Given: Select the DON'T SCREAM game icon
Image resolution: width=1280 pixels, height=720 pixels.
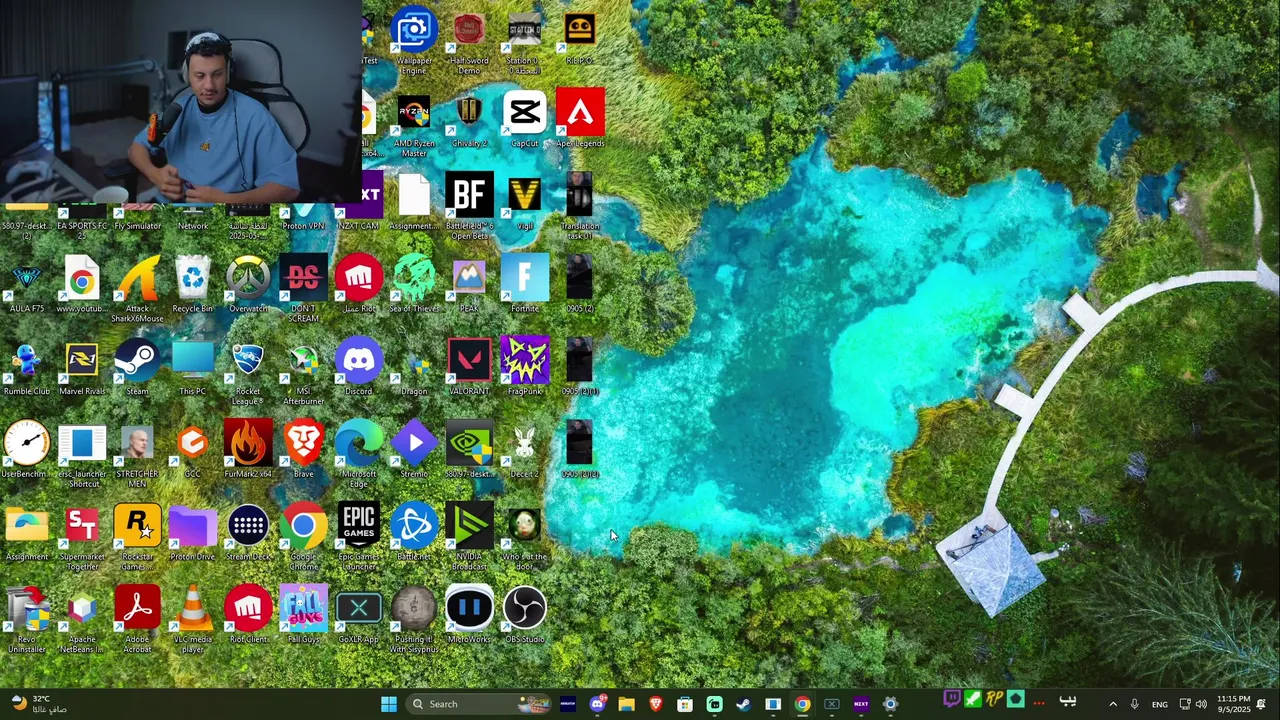Looking at the screenshot, I should click(303, 288).
